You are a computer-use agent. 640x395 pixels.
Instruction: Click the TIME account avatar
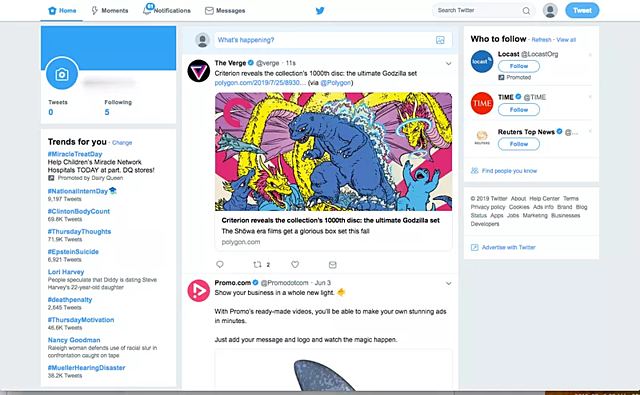click(482, 103)
